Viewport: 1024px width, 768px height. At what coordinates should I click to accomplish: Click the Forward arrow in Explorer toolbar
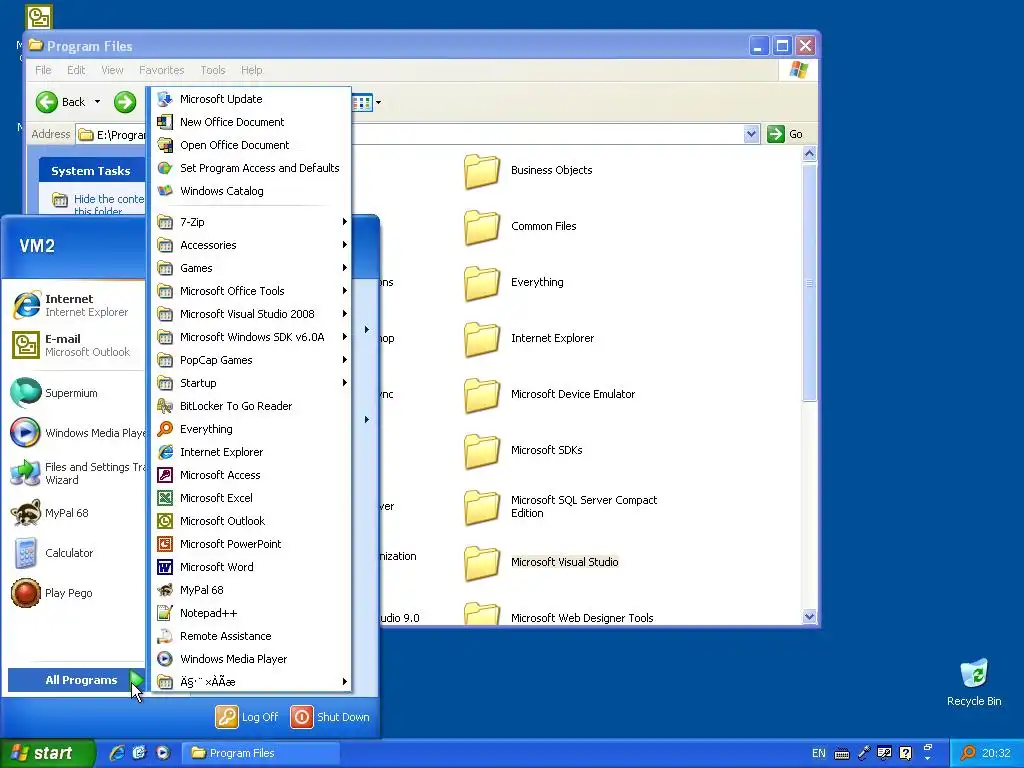pos(125,102)
